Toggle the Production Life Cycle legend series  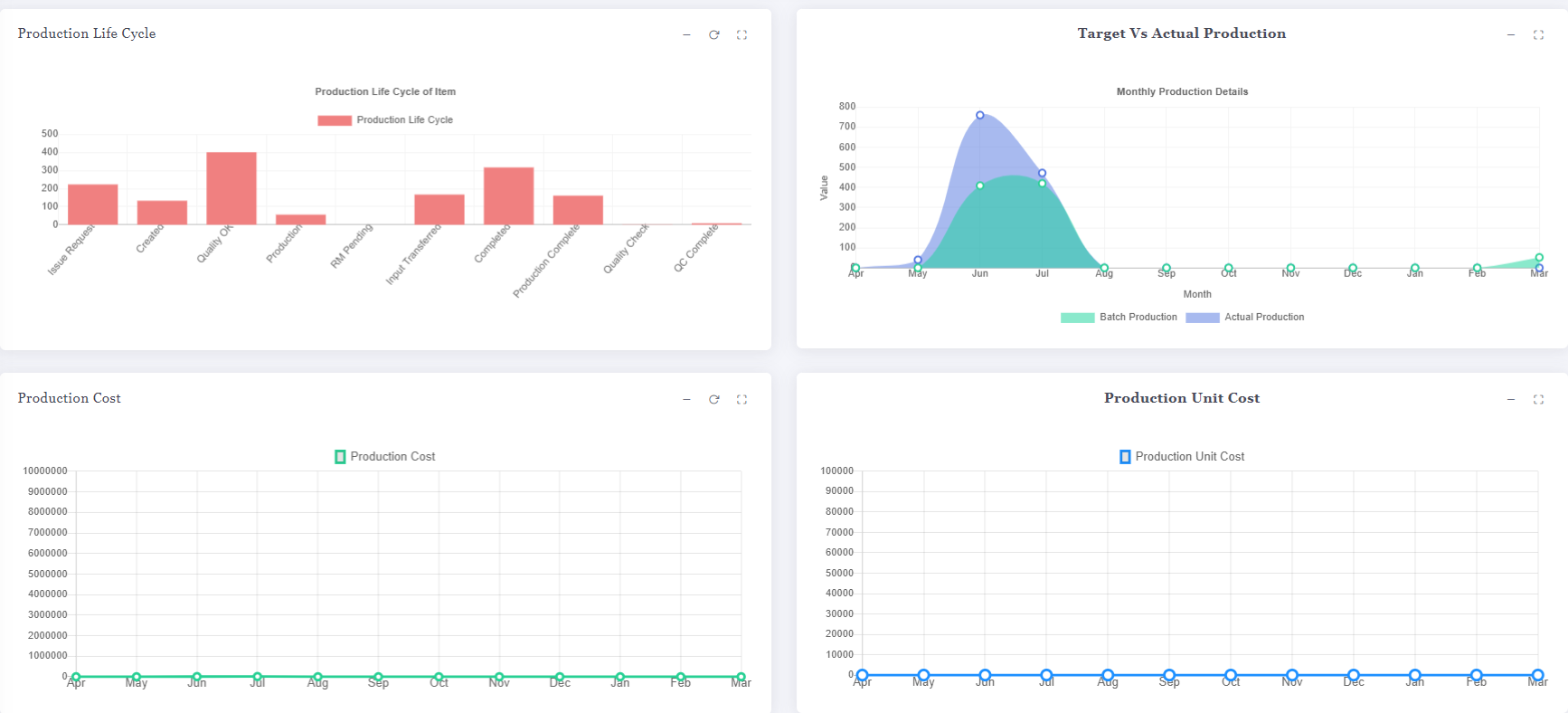click(385, 120)
